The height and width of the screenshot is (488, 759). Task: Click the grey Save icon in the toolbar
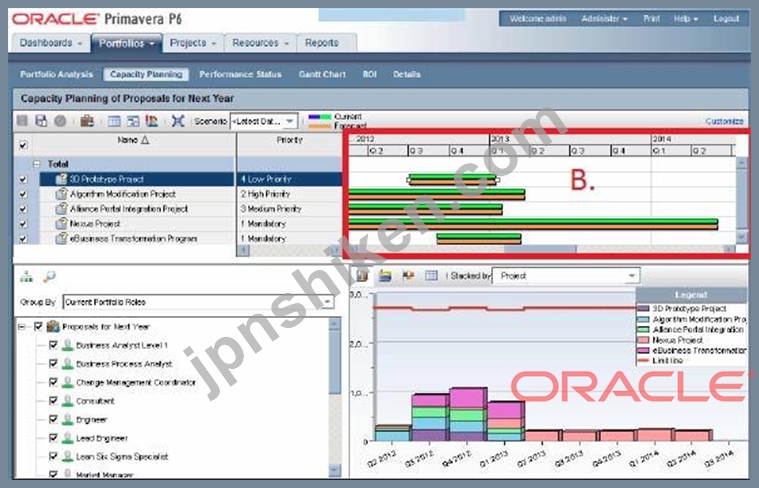pos(22,121)
